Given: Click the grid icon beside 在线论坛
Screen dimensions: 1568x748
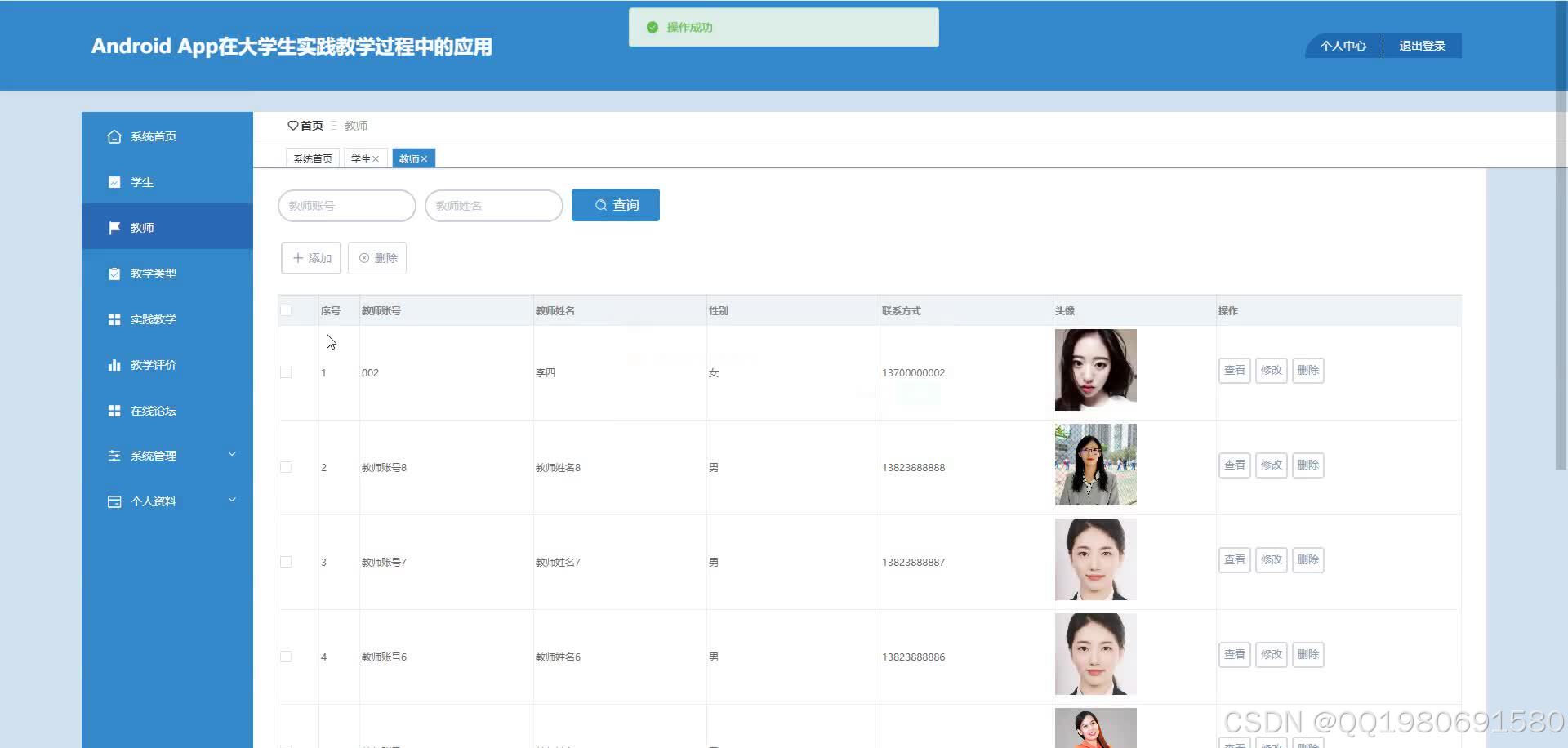Looking at the screenshot, I should pos(114,411).
